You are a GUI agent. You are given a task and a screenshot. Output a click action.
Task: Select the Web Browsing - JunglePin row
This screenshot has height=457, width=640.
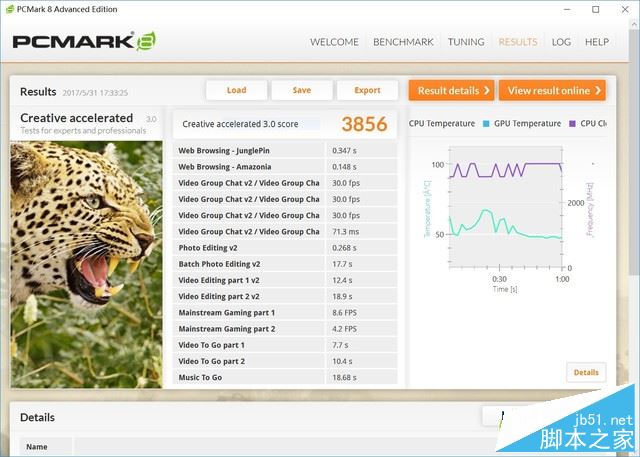tap(285, 151)
